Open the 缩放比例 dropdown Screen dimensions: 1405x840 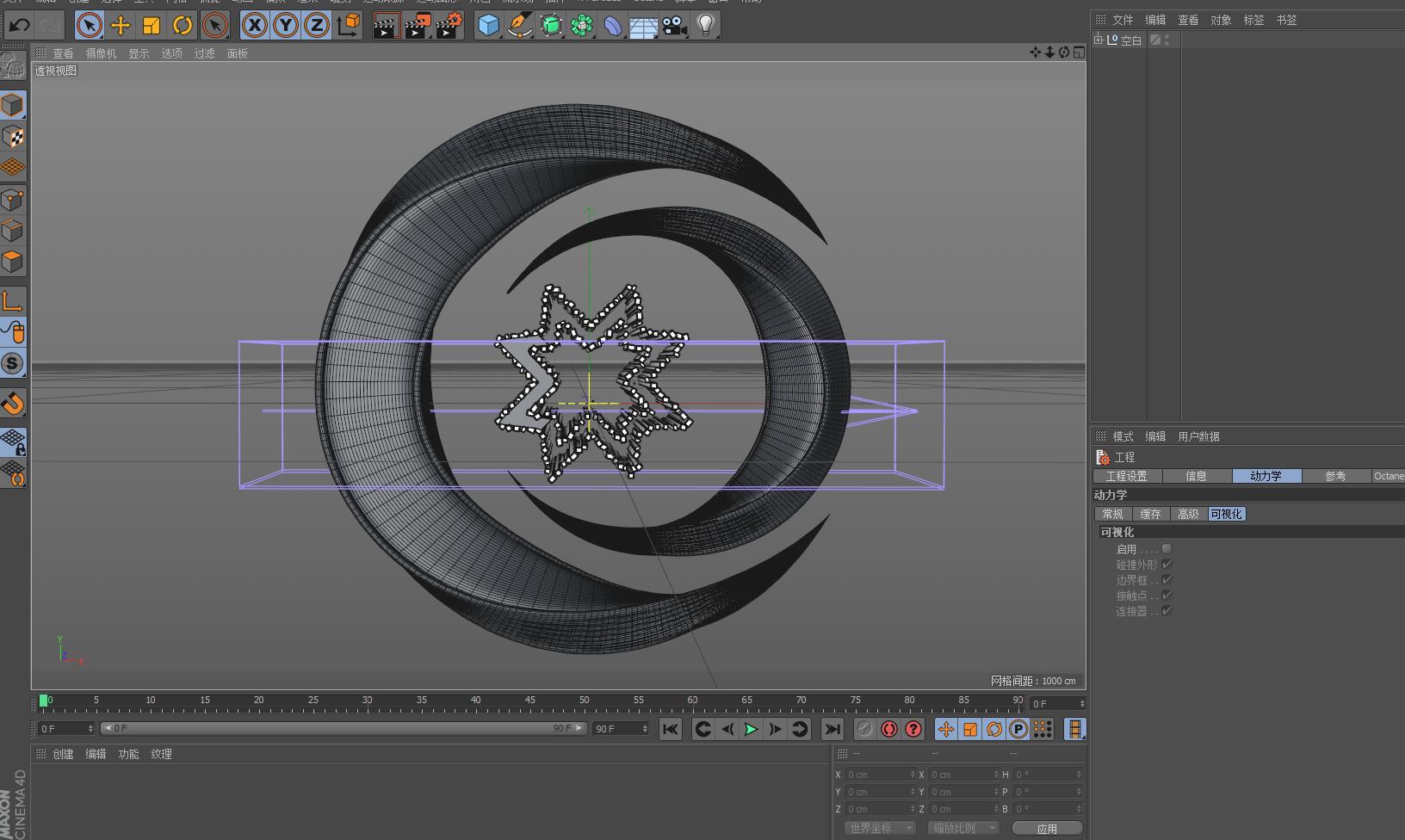click(x=962, y=828)
